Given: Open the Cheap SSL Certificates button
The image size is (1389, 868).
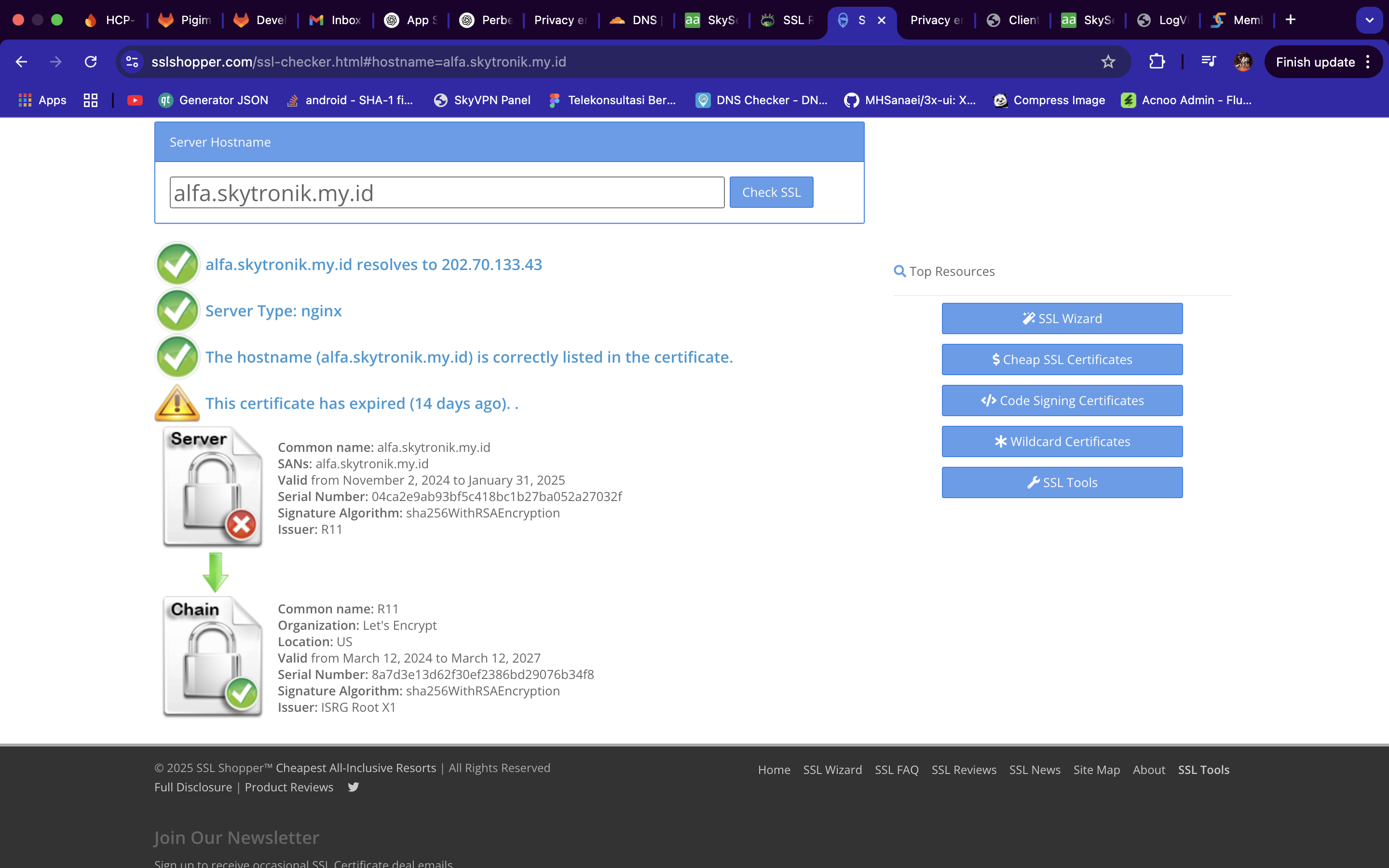Looking at the screenshot, I should coord(1062,359).
